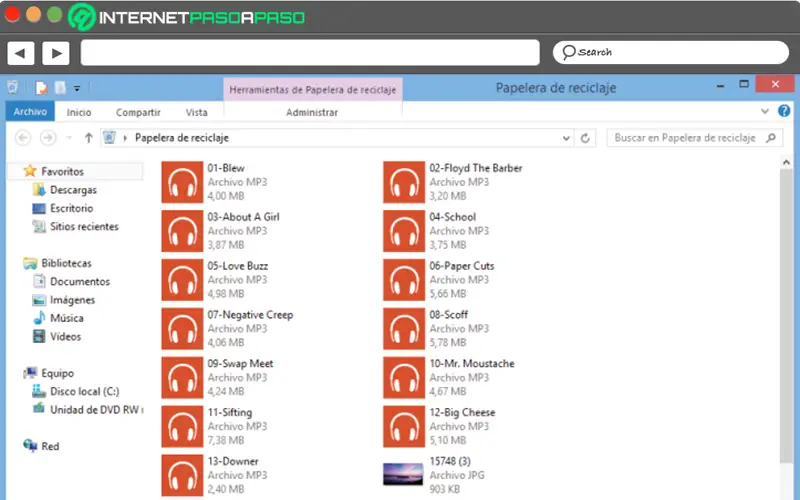
Task: Select the 15748 (3) JPG thumbnail
Action: [403, 474]
